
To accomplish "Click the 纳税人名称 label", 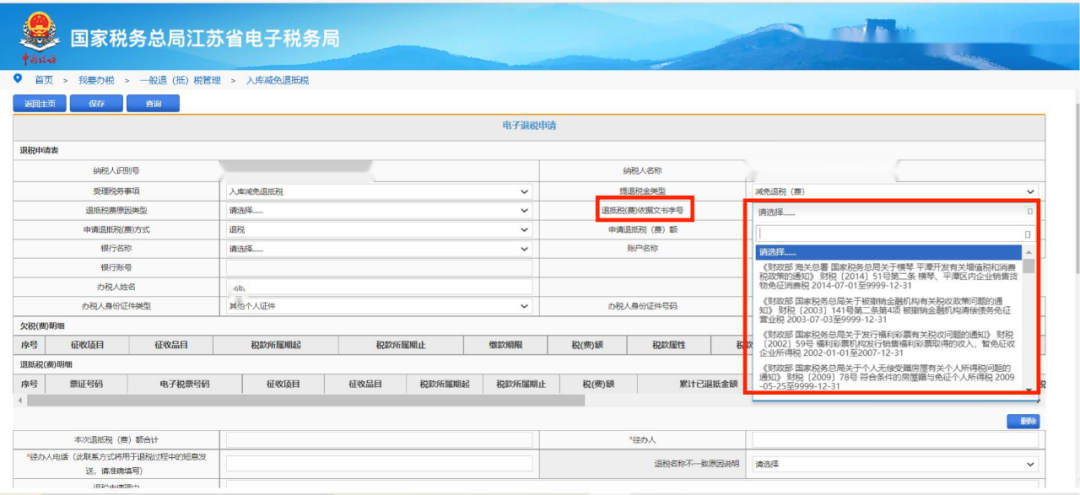I will point(643,171).
